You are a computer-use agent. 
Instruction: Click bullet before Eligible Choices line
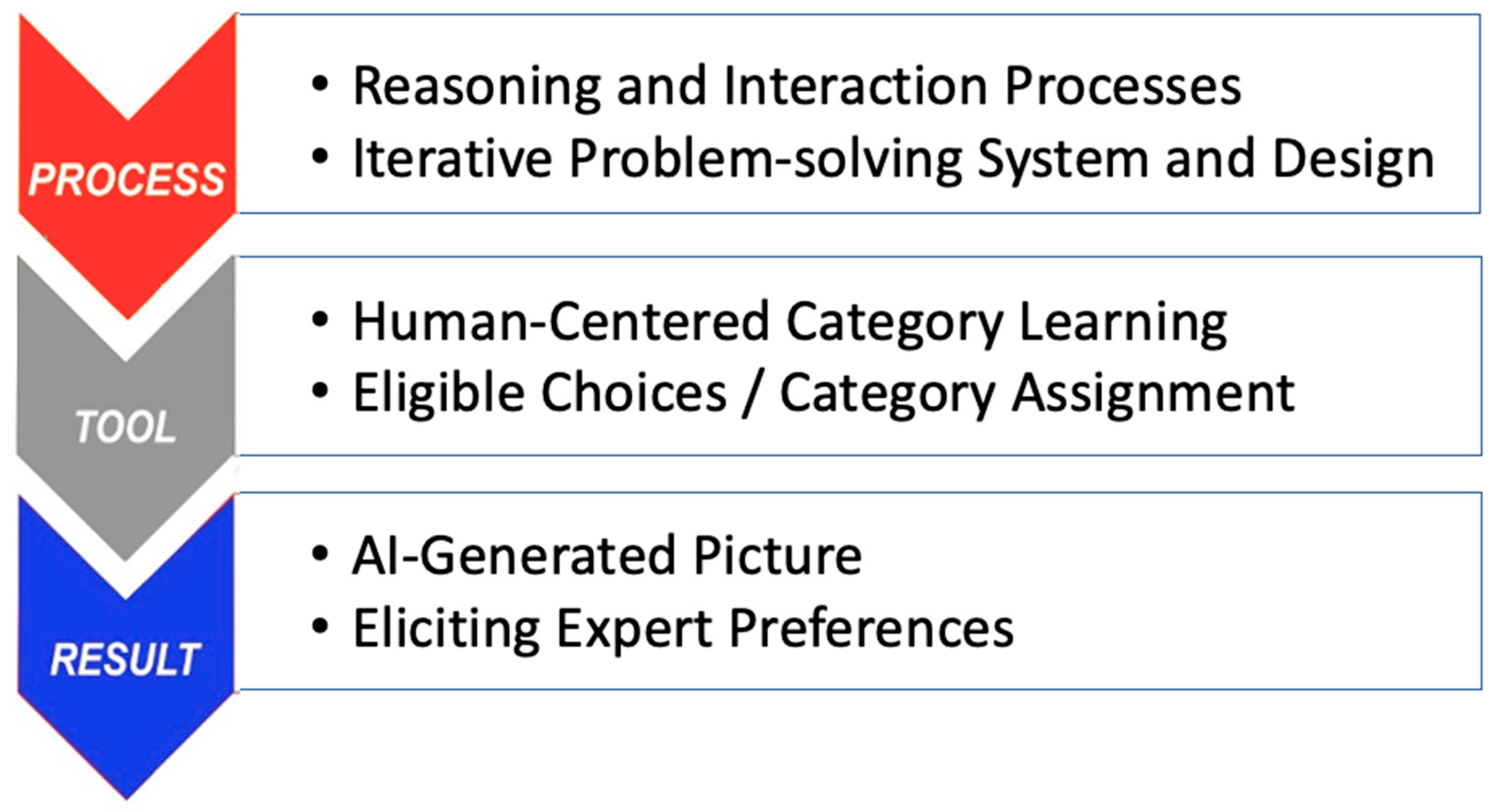pyautogui.click(x=320, y=392)
